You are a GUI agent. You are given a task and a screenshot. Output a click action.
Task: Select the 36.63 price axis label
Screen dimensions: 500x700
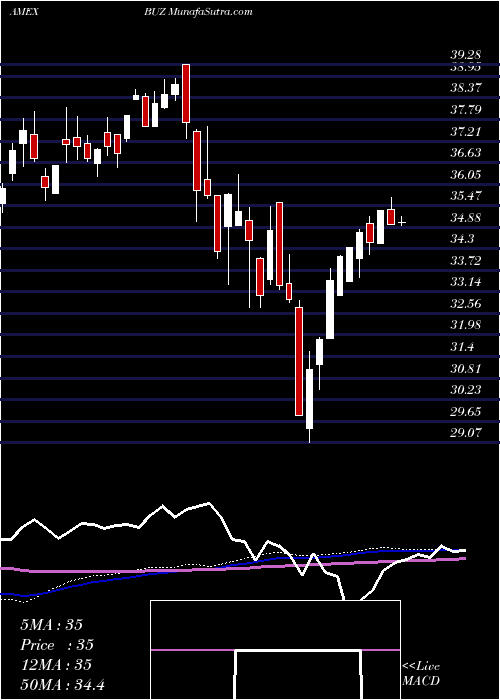coord(466,153)
